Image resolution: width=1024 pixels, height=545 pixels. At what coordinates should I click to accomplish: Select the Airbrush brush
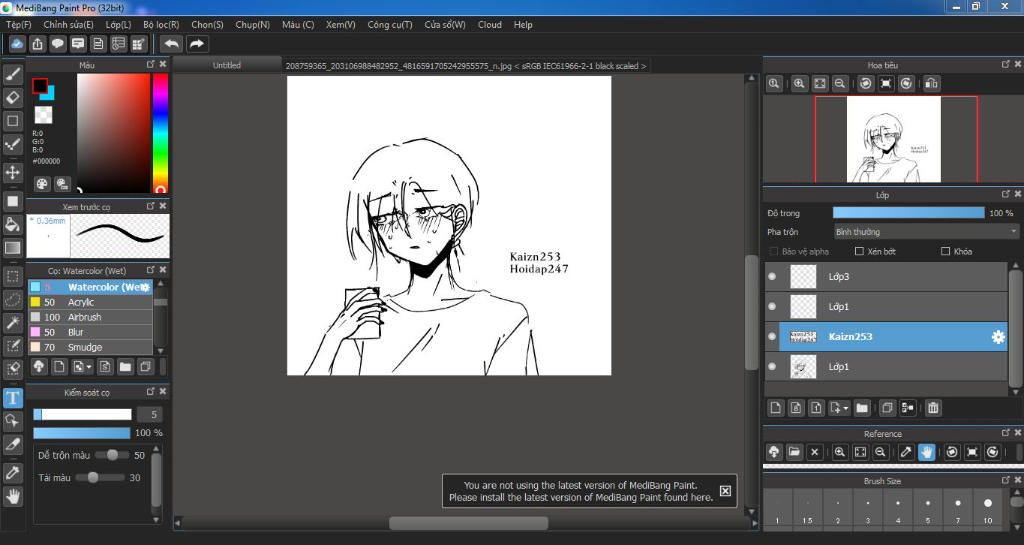coord(90,317)
